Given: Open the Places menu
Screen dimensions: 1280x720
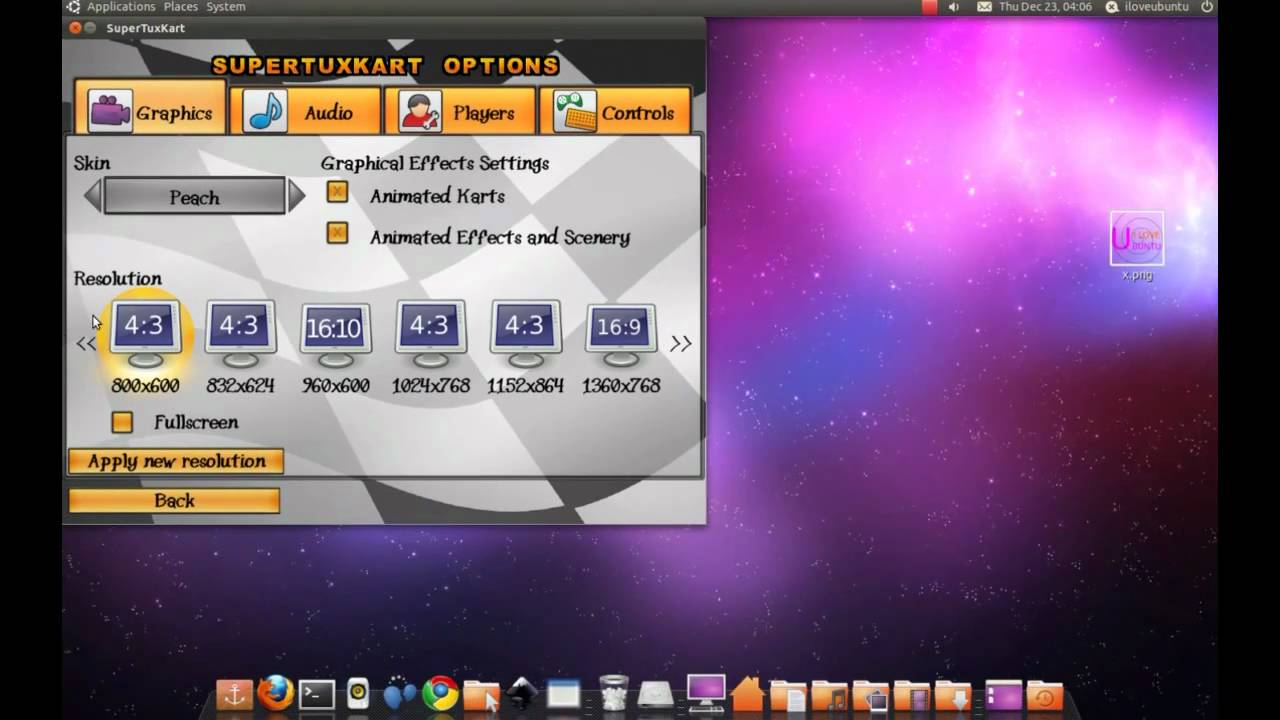Looking at the screenshot, I should 181,7.
